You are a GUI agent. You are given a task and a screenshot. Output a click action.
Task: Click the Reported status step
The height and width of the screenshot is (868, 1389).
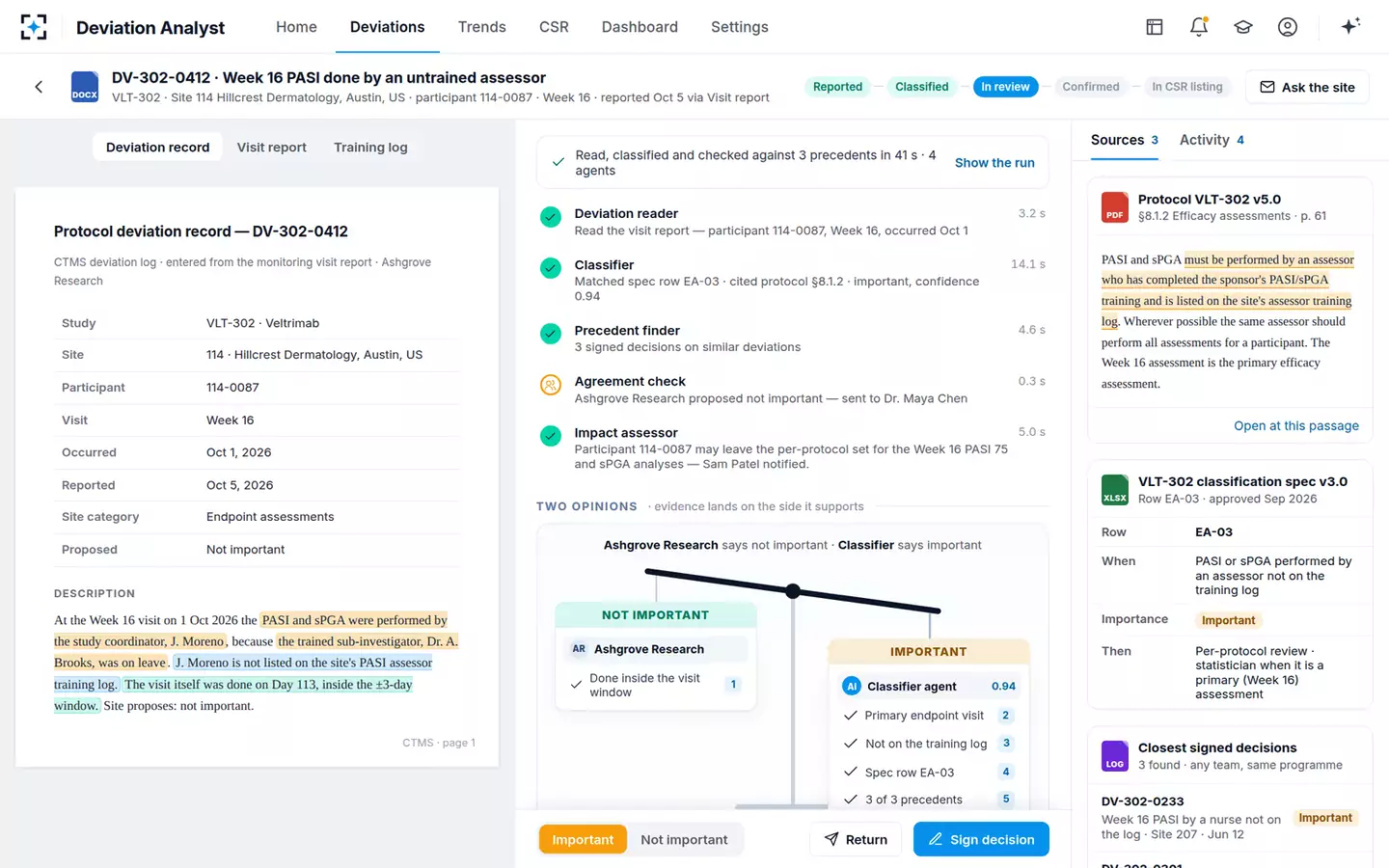837,87
